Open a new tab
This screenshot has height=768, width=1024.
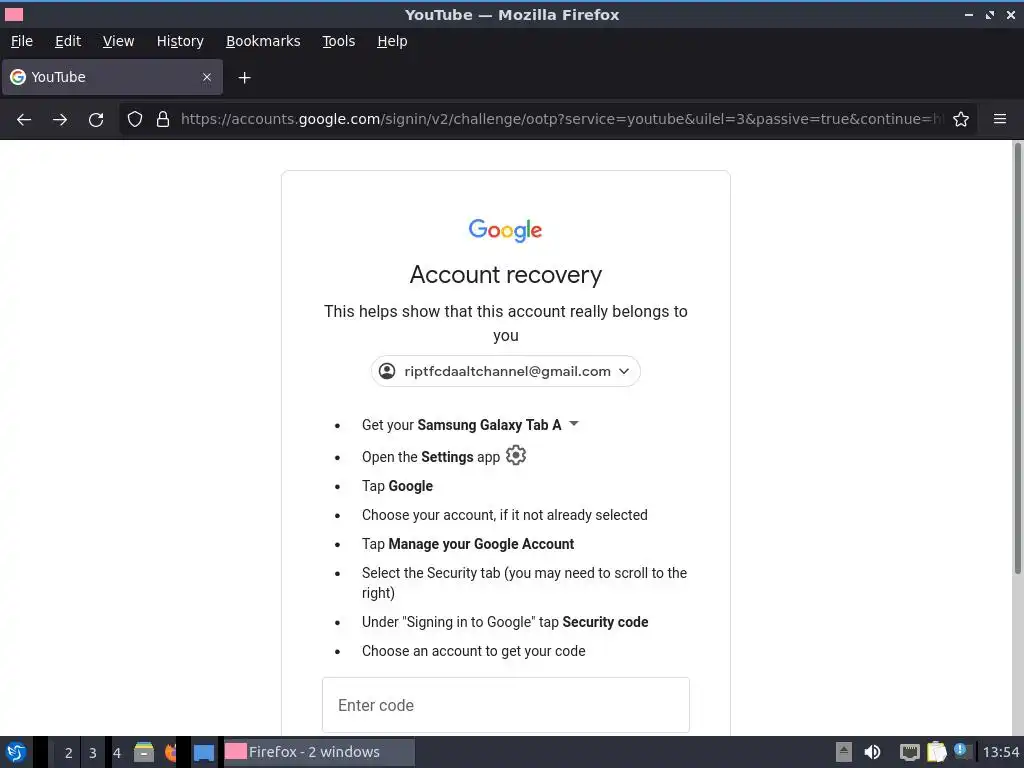coord(244,78)
